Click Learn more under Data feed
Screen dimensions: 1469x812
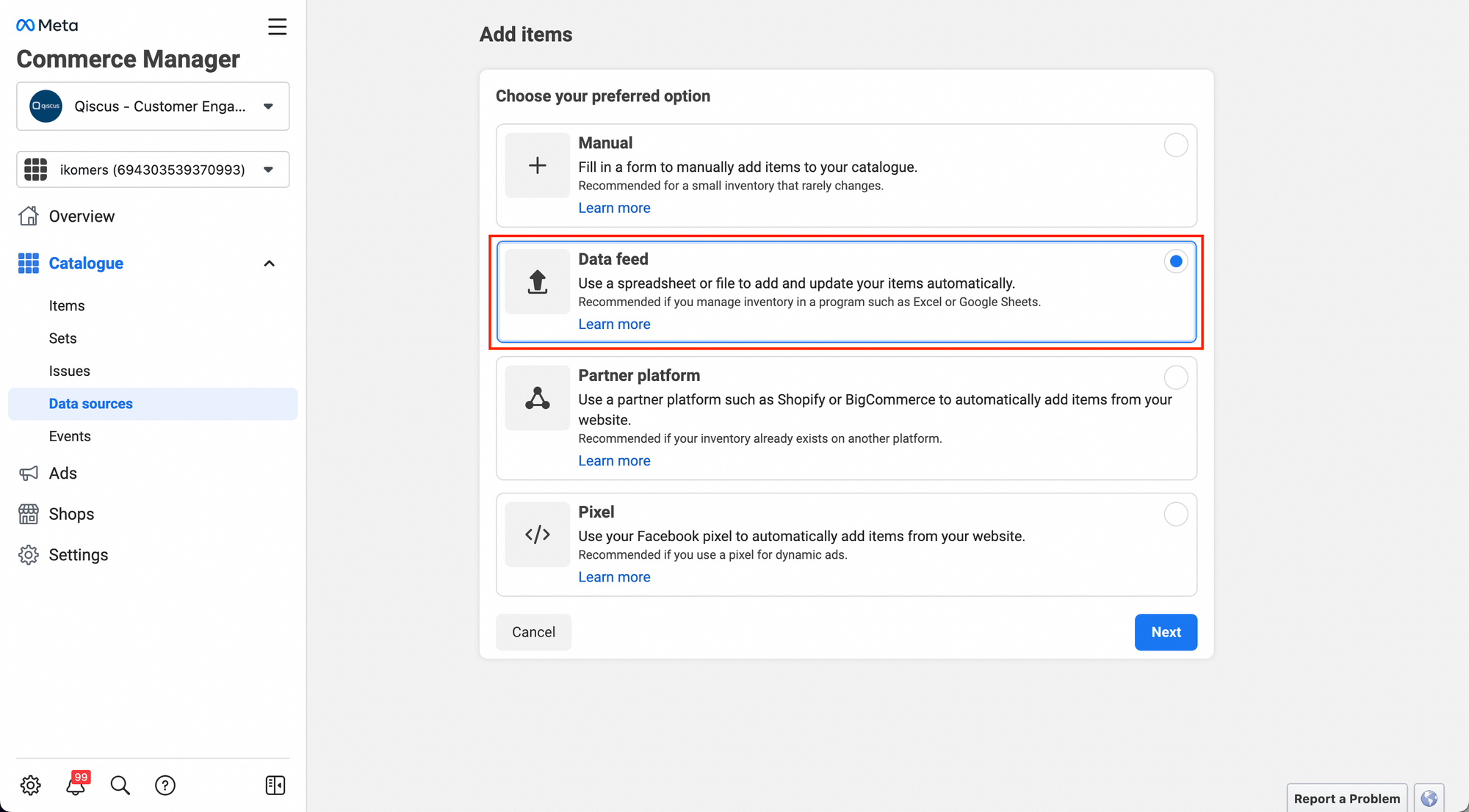(614, 325)
